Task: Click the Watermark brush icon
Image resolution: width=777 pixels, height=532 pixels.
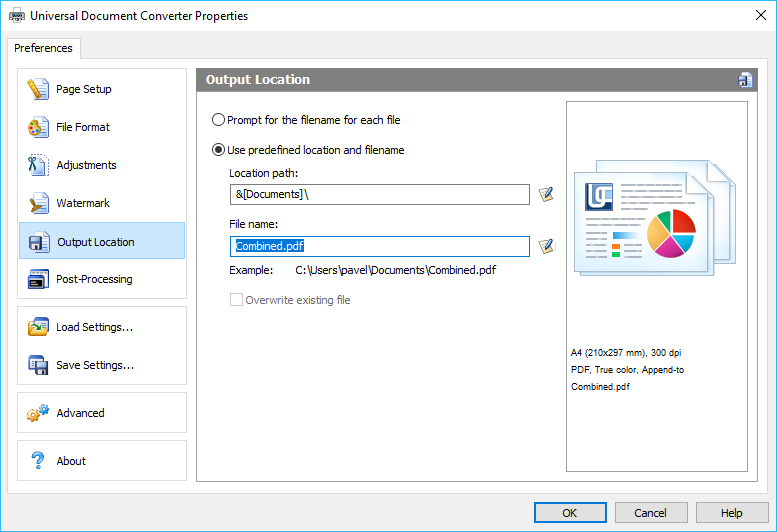Action: pyautogui.click(x=39, y=203)
